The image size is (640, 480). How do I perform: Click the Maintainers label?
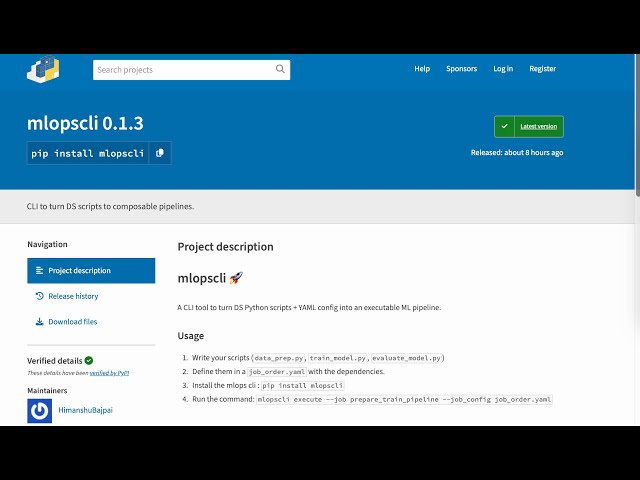[x=47, y=391]
